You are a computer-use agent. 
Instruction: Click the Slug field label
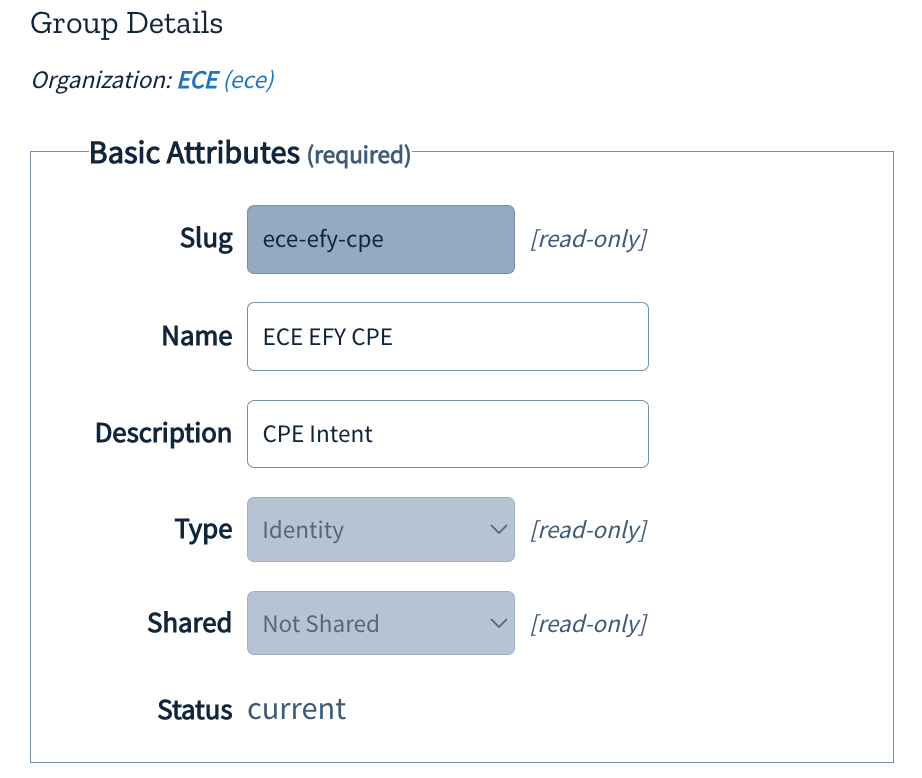(x=206, y=239)
